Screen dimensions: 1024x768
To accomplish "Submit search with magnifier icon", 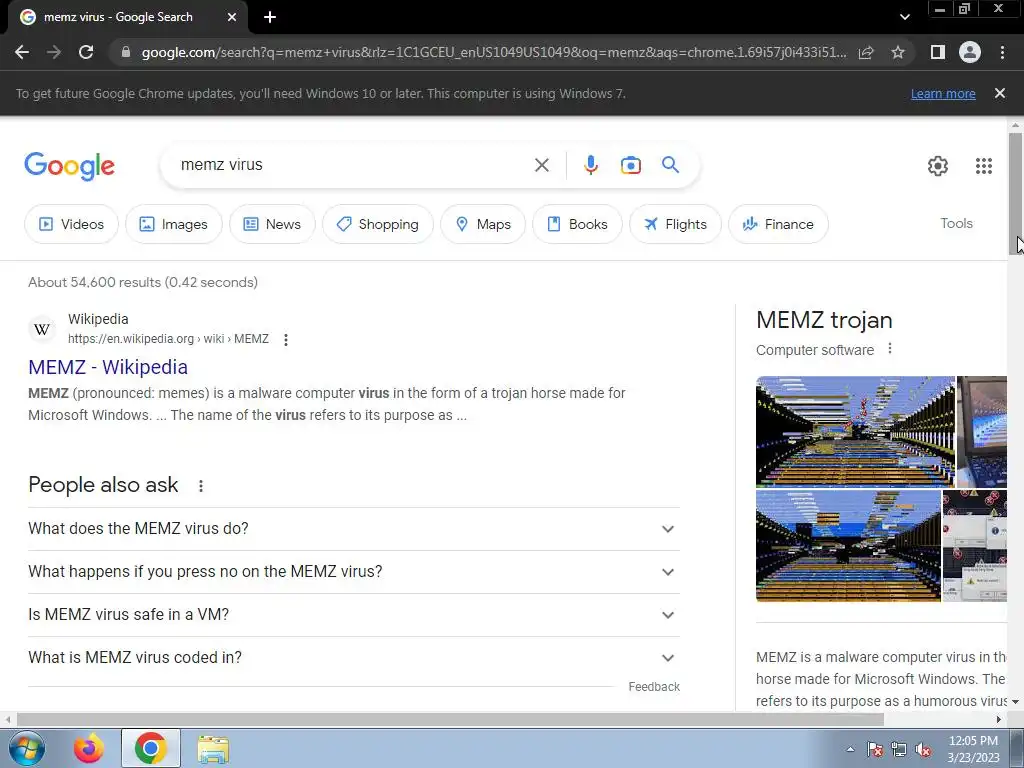I will [x=671, y=165].
